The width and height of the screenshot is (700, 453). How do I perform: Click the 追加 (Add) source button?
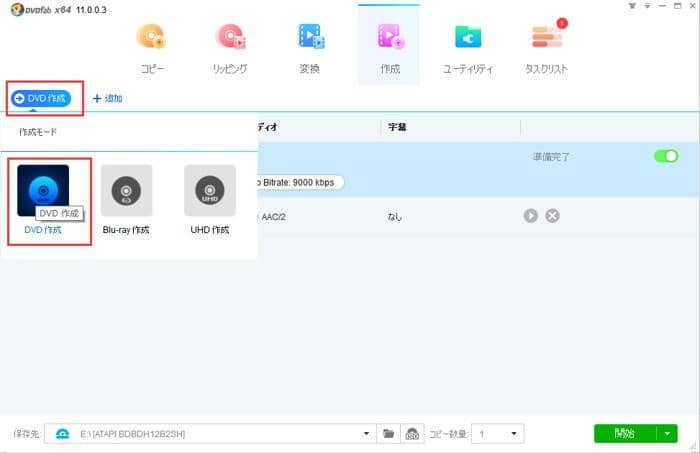pyautogui.click(x=107, y=99)
